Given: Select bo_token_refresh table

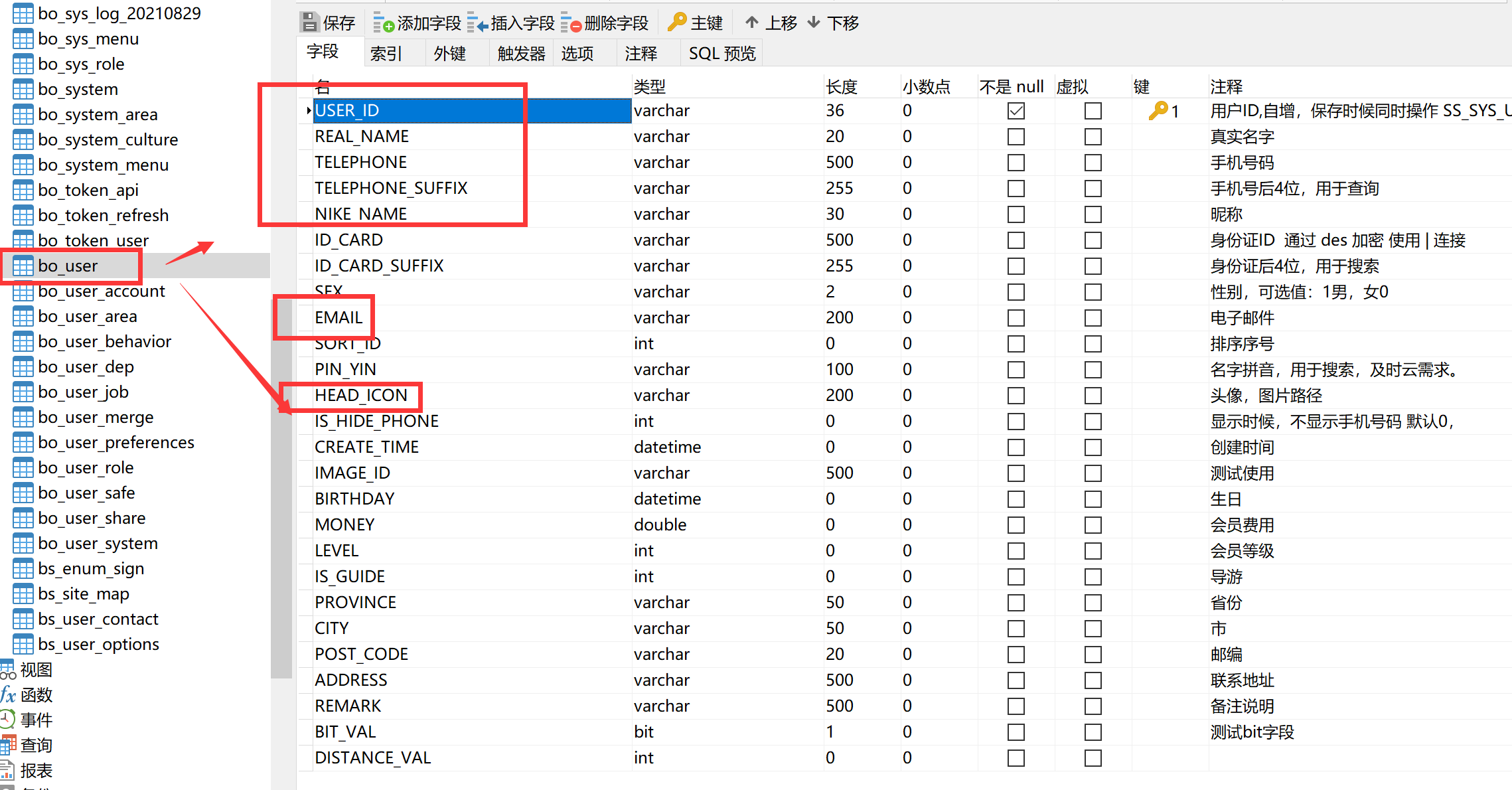Looking at the screenshot, I should [104, 216].
